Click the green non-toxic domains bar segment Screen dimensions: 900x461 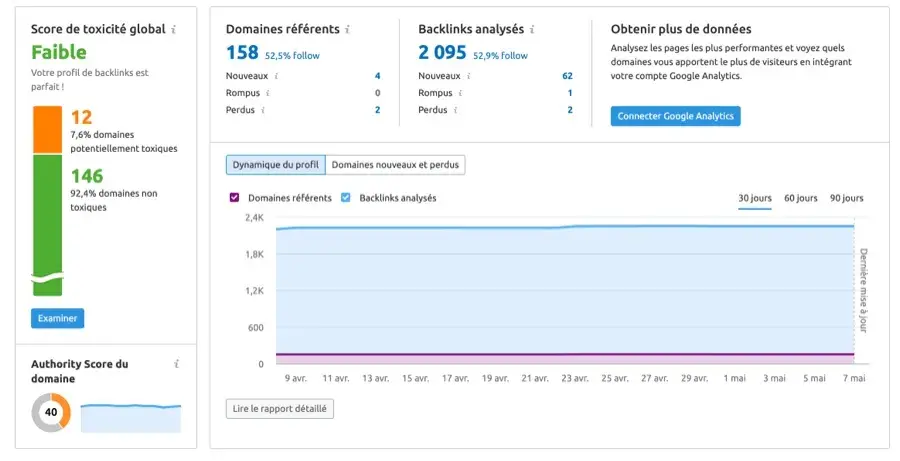point(47,225)
